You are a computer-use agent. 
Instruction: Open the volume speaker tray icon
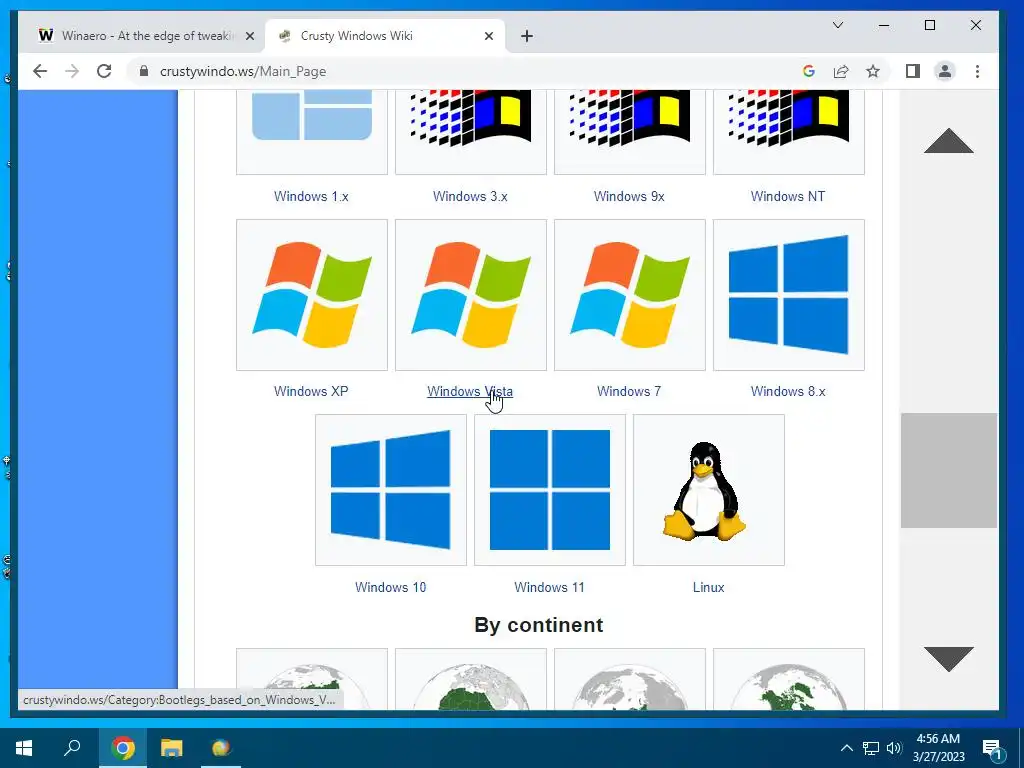[894, 748]
